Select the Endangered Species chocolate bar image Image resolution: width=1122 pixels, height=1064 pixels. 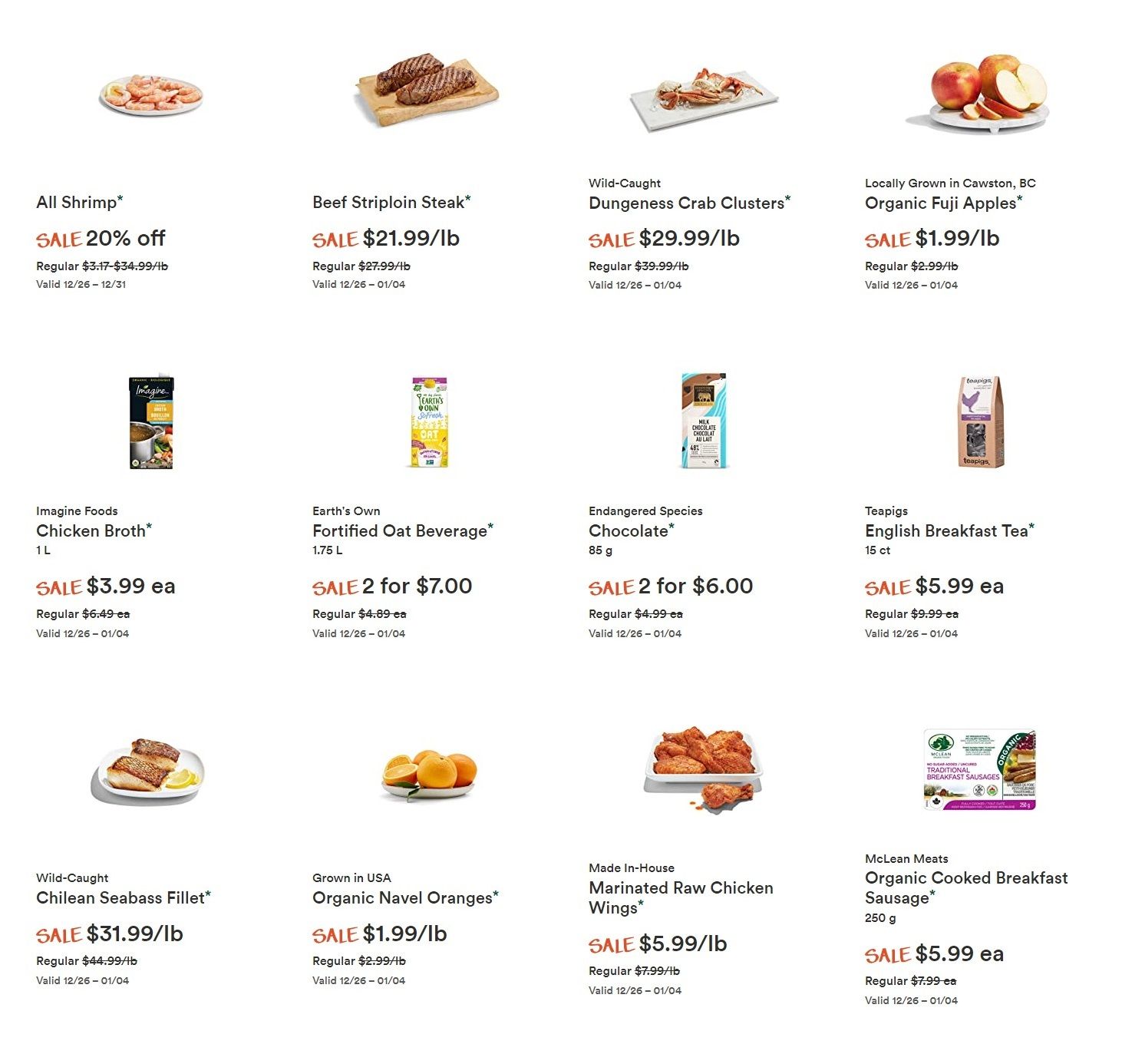704,421
